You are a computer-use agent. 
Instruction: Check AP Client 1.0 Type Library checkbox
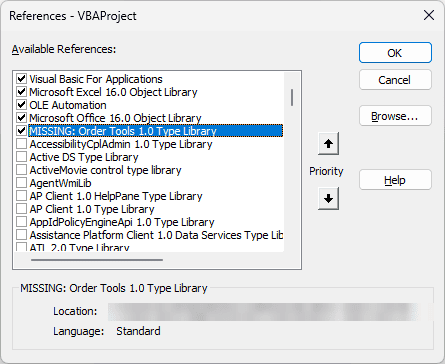coord(22,209)
